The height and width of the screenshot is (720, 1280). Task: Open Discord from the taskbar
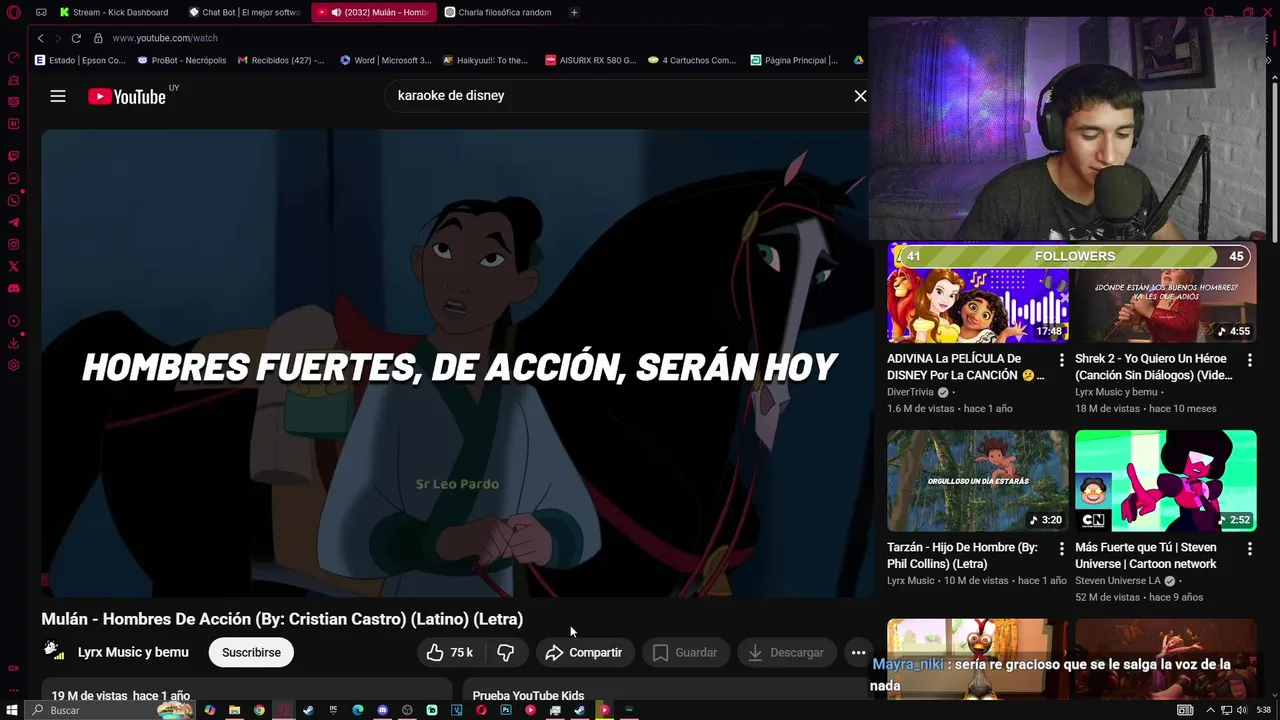point(382,710)
